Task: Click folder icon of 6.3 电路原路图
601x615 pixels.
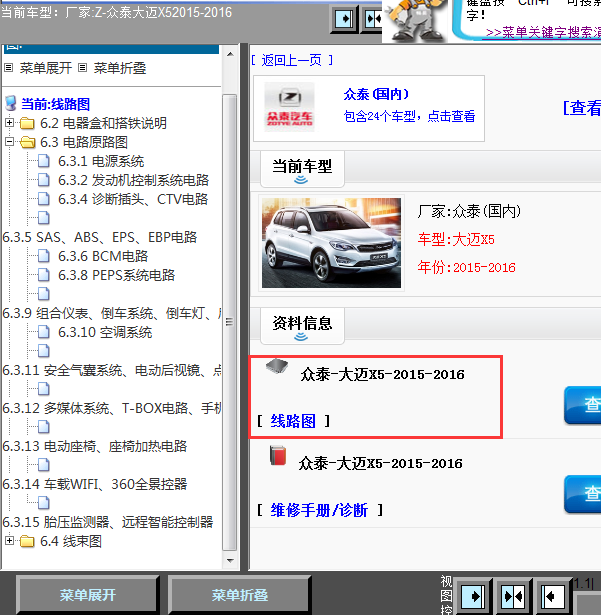Action: (x=27, y=142)
